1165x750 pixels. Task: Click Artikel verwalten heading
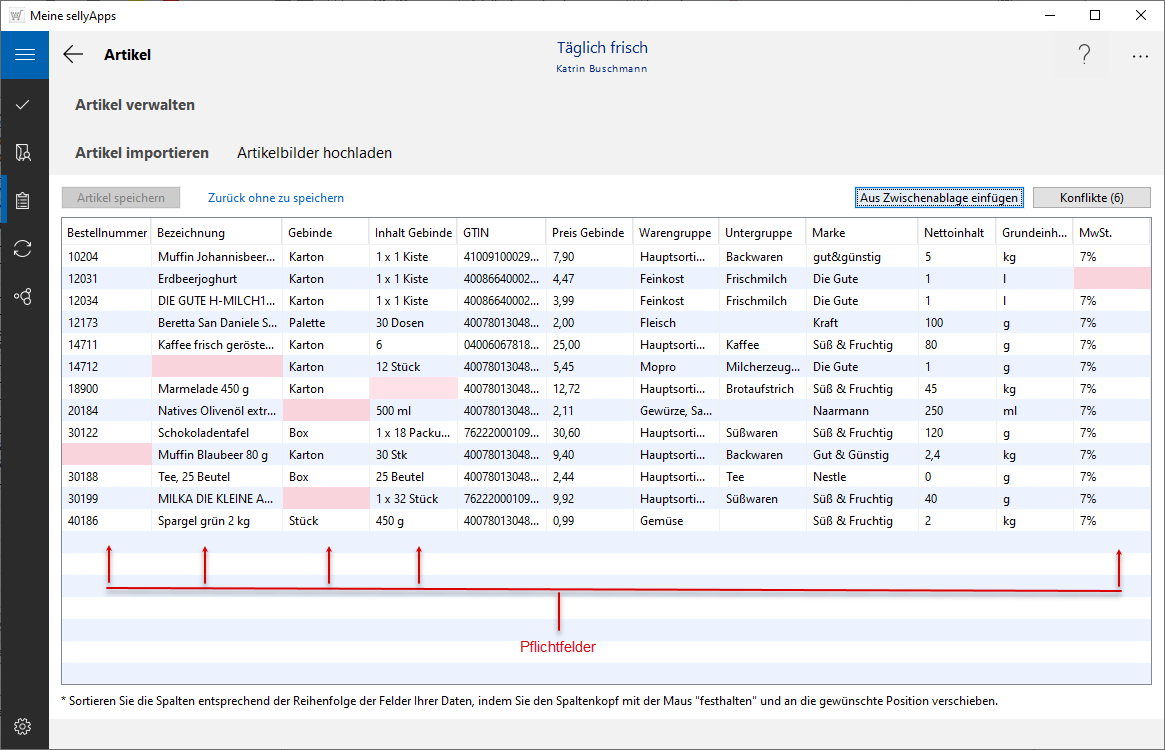pyautogui.click(x=135, y=105)
